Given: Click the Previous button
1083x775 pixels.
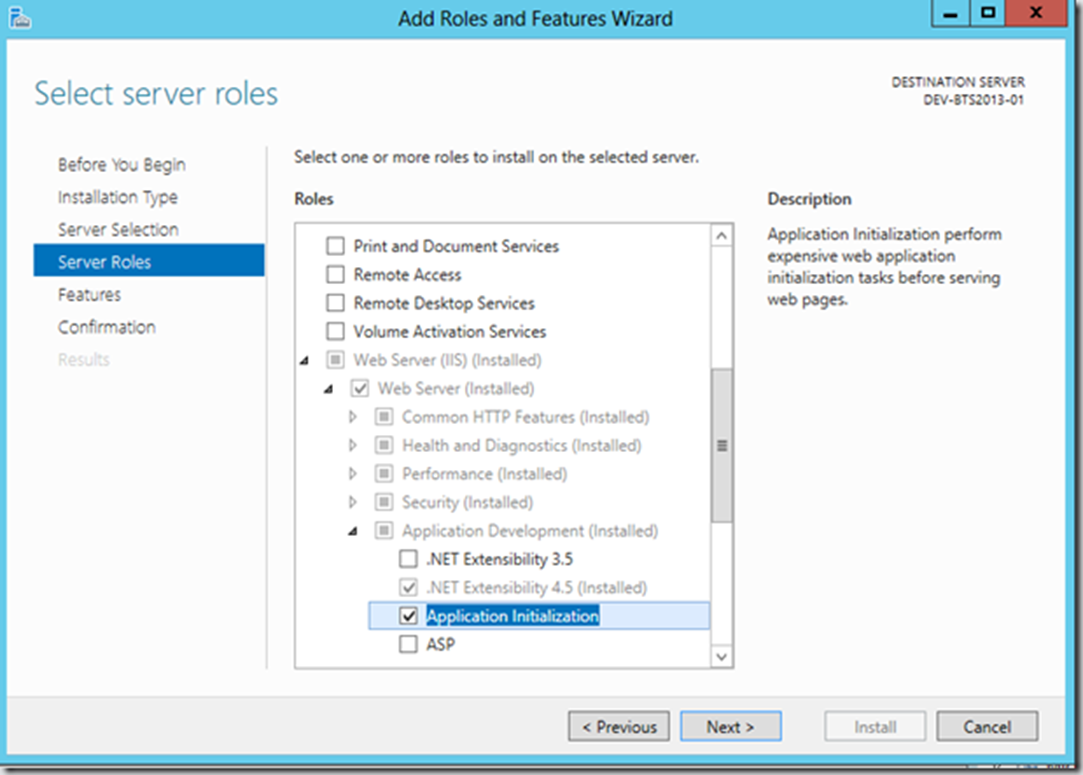Looking at the screenshot, I should tap(618, 727).
